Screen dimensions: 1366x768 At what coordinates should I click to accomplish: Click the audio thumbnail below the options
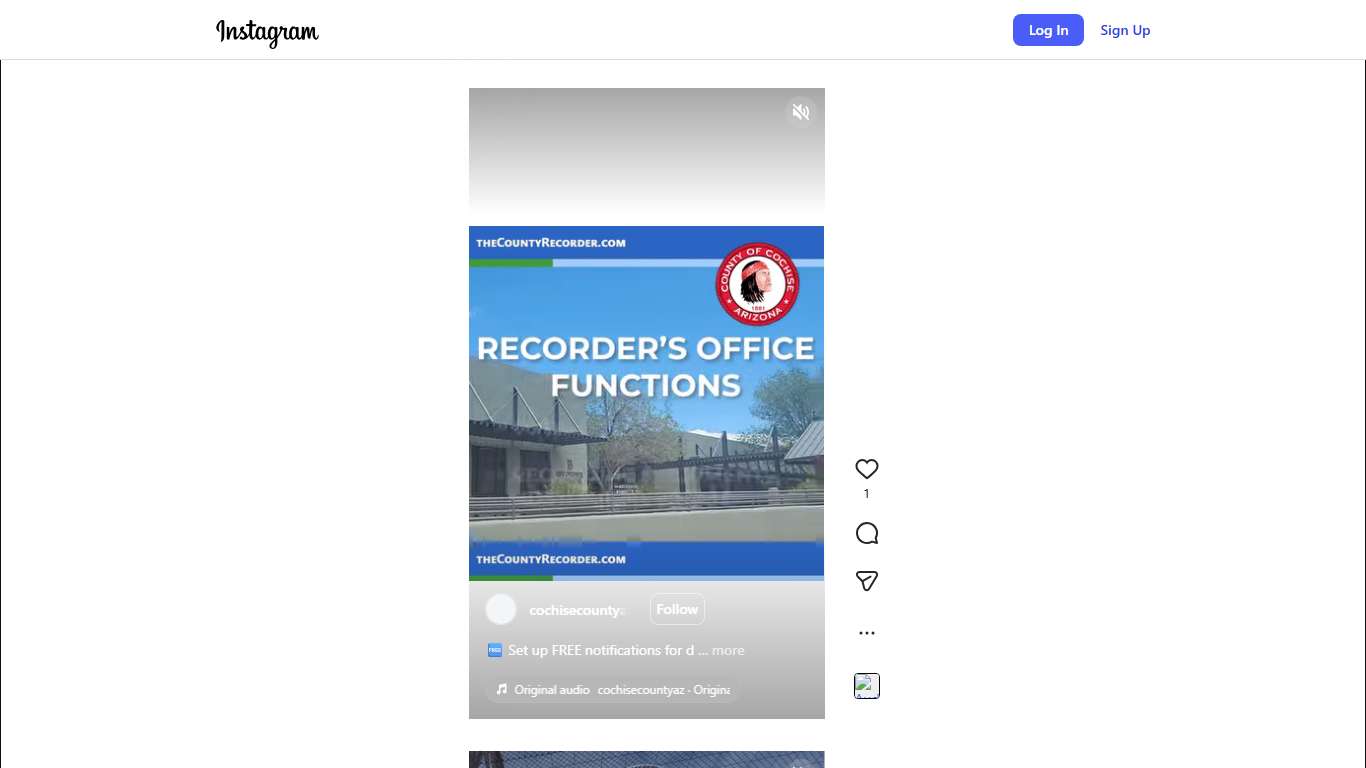click(866, 686)
